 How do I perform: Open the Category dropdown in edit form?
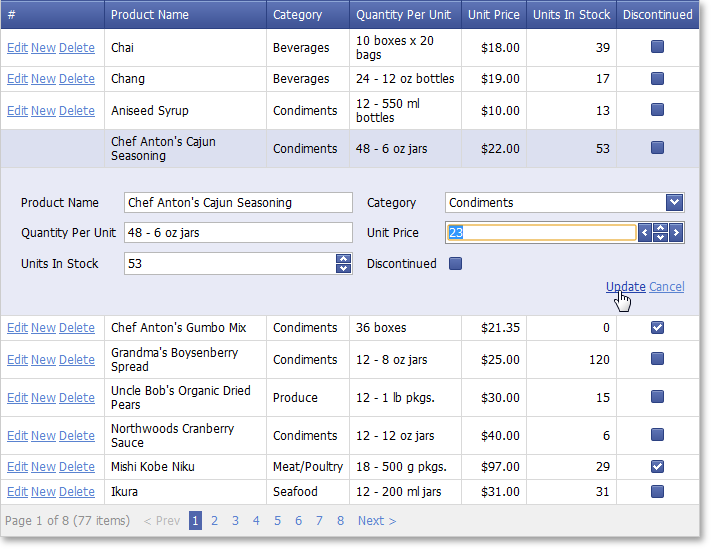coord(674,203)
